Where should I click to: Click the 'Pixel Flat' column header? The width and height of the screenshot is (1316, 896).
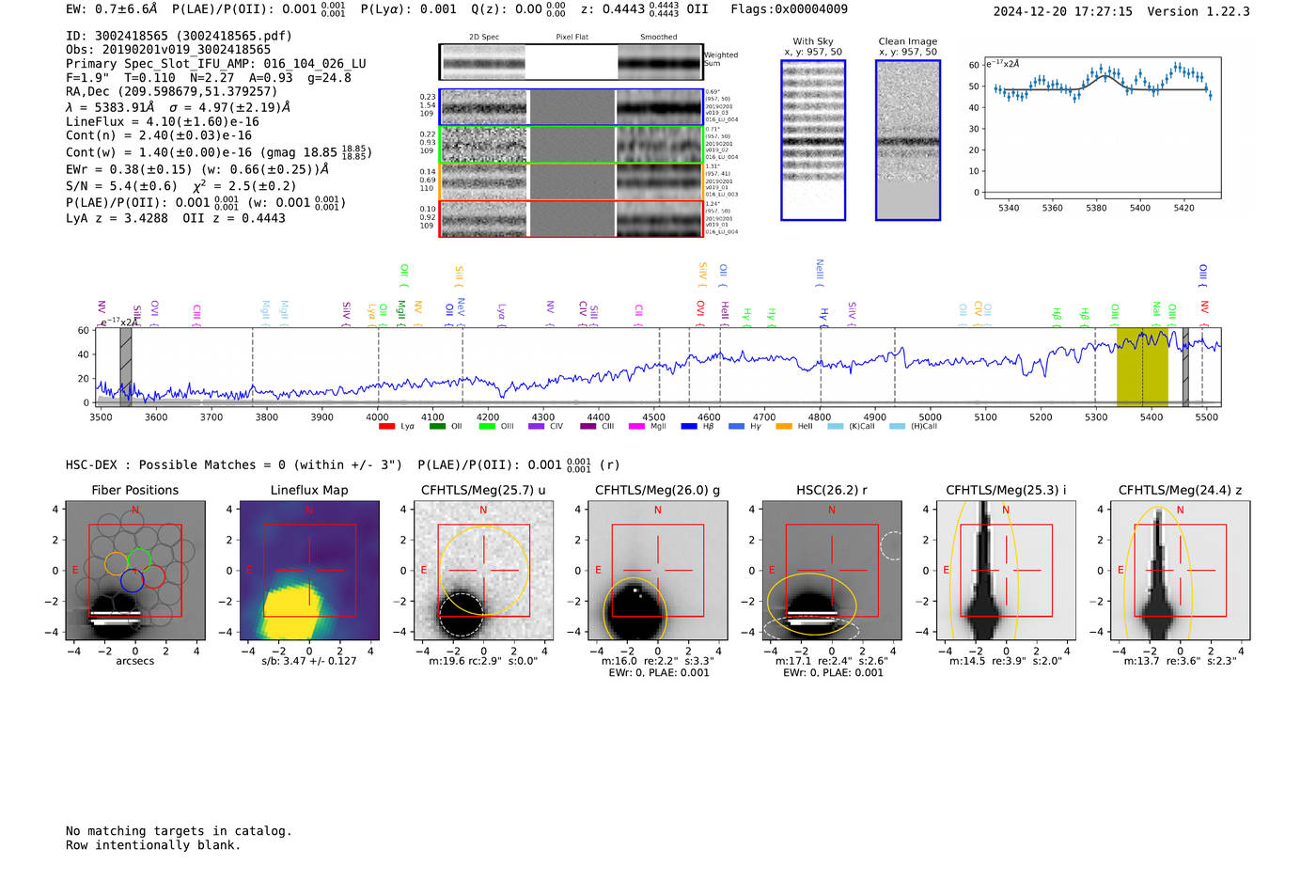[572, 38]
